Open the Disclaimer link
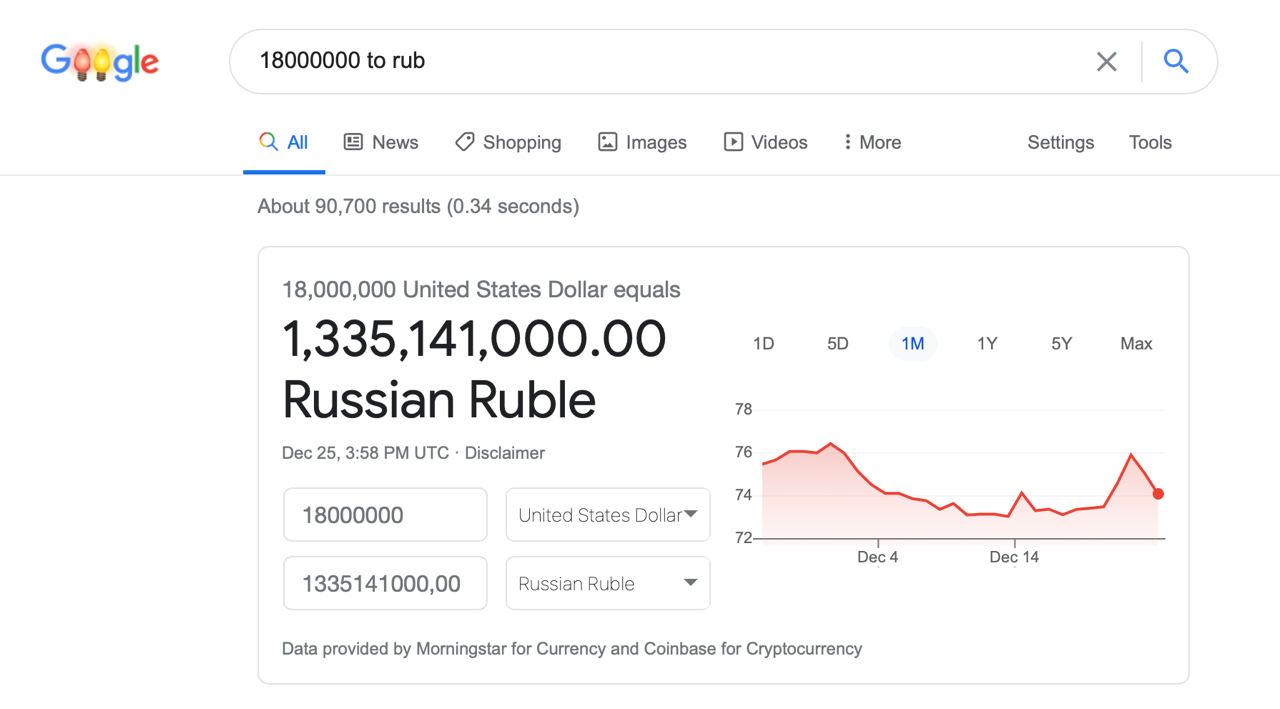 click(505, 453)
